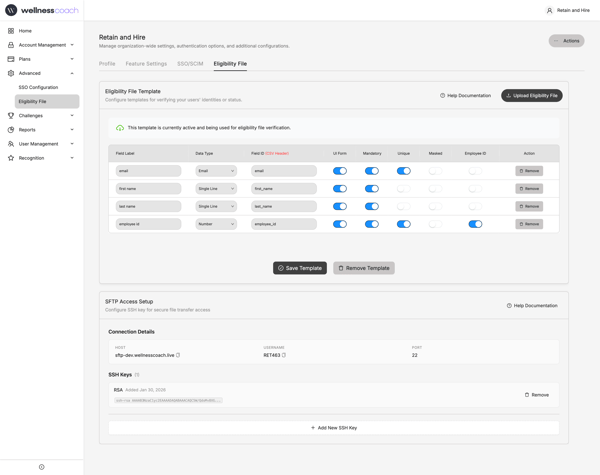600x475 pixels.
Task: Copy the RET463 username
Action: pyautogui.click(x=284, y=355)
